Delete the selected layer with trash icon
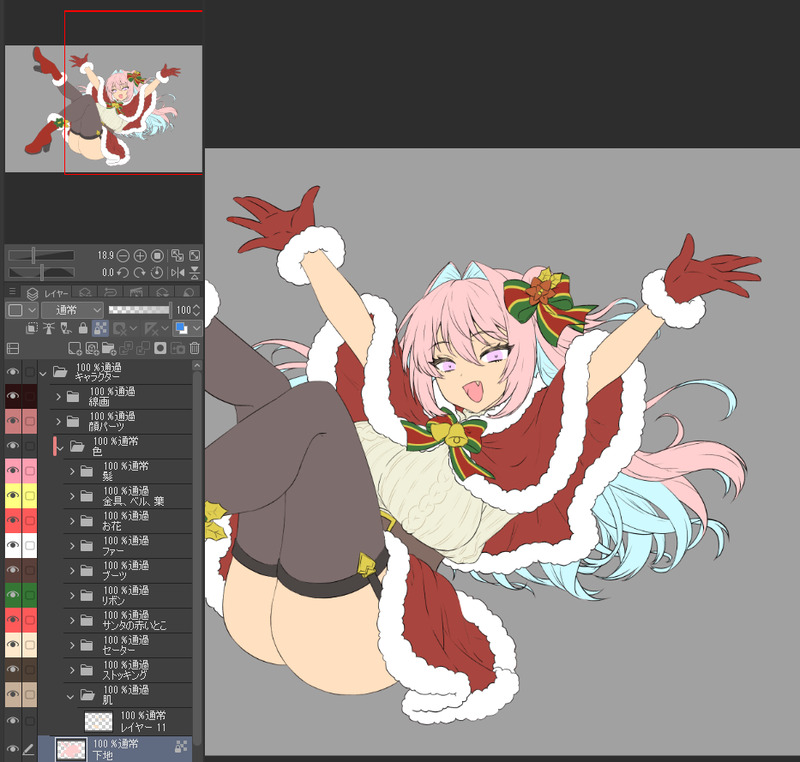800x762 pixels. pos(194,348)
